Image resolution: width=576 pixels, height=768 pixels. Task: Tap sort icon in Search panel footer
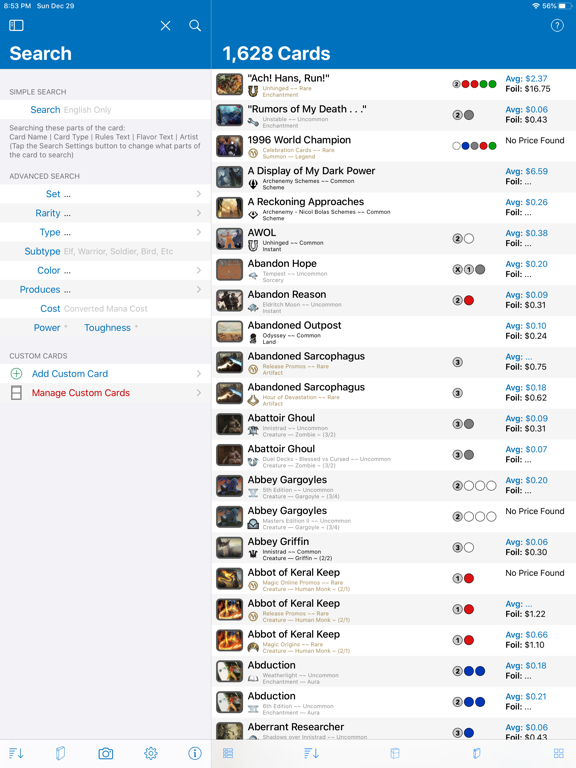click(16, 753)
